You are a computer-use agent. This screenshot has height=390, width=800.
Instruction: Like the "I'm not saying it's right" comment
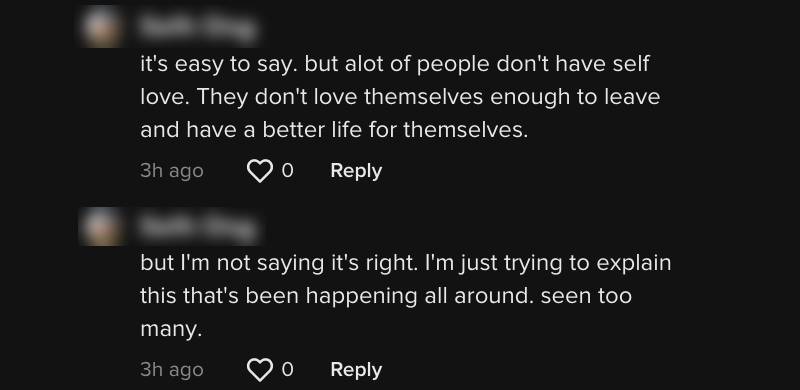260,370
